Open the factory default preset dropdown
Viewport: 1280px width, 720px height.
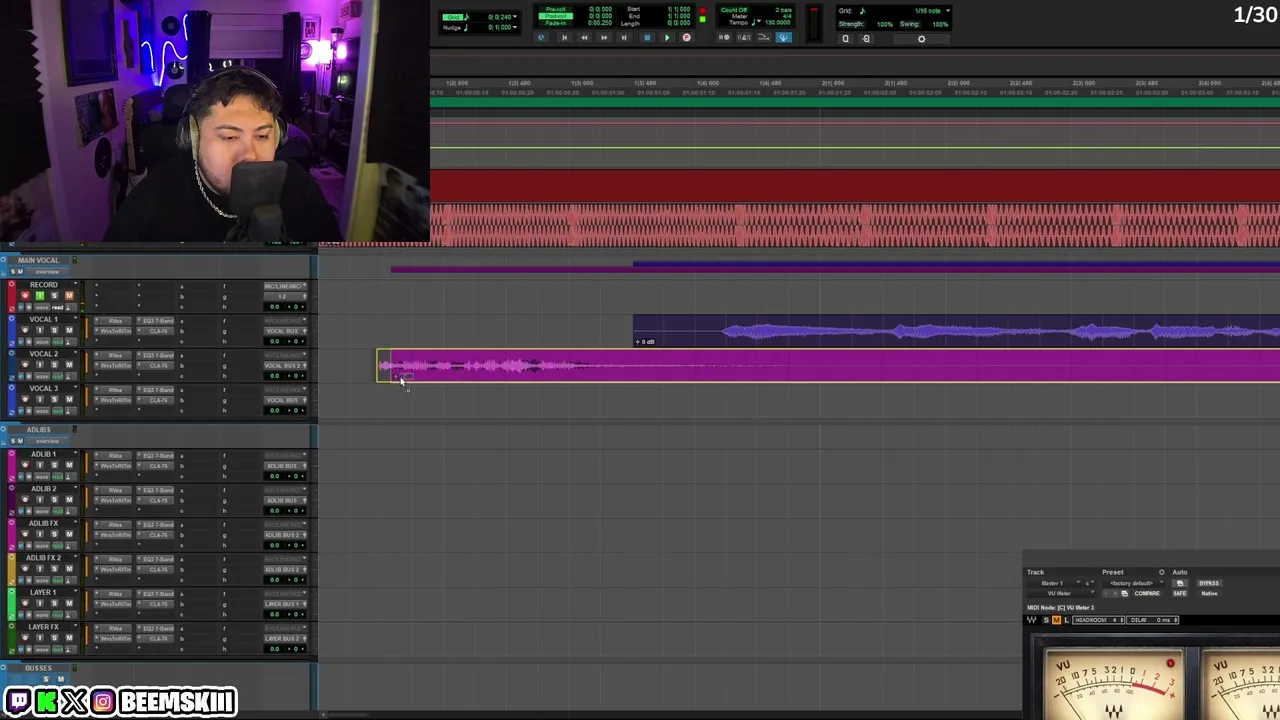1132,583
